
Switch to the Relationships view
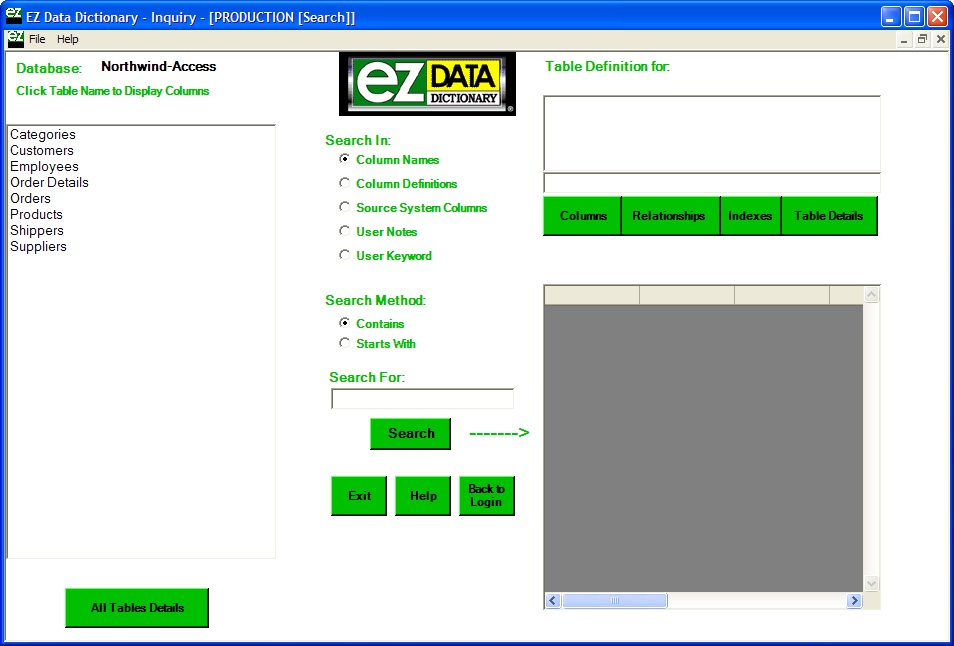coord(669,216)
